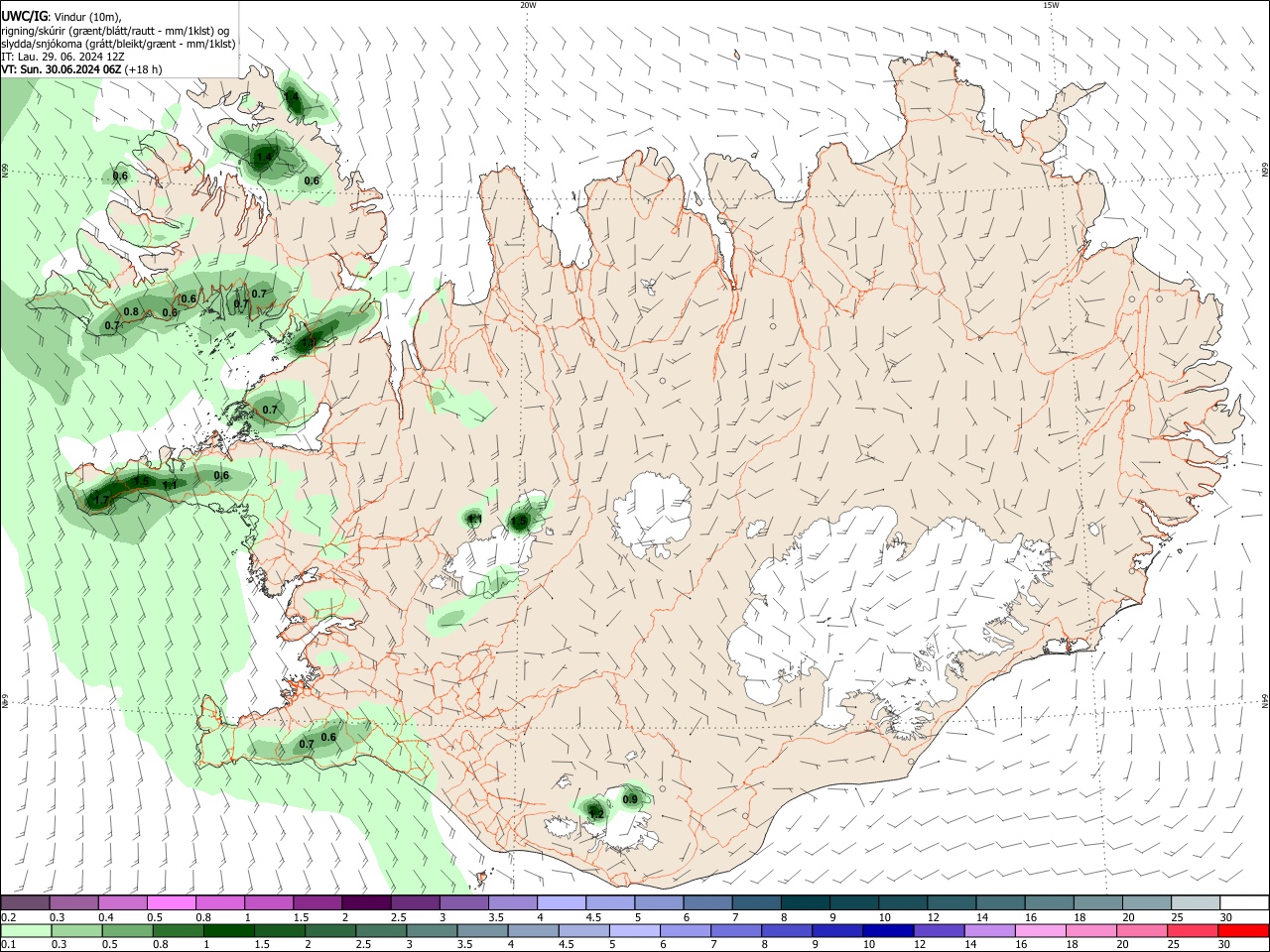Click the 2.2 precipitation value in the south

pos(595,813)
